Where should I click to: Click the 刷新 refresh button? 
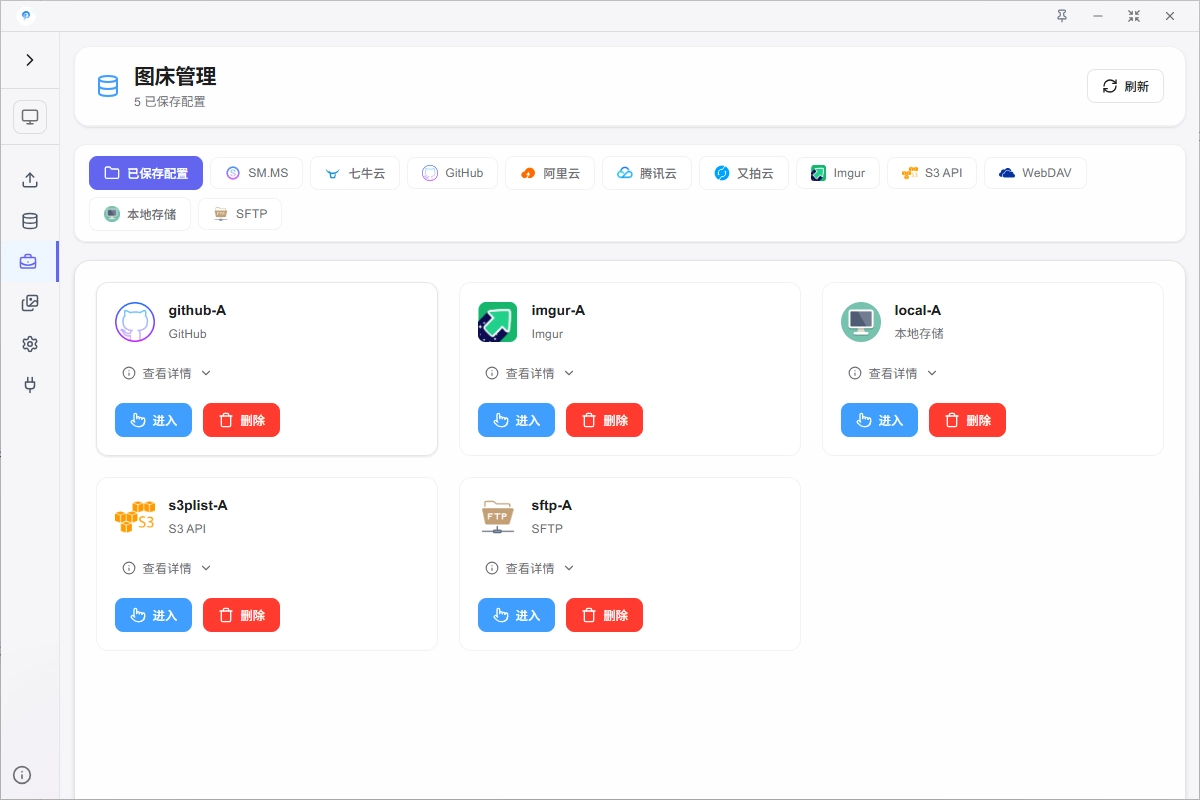click(1125, 86)
